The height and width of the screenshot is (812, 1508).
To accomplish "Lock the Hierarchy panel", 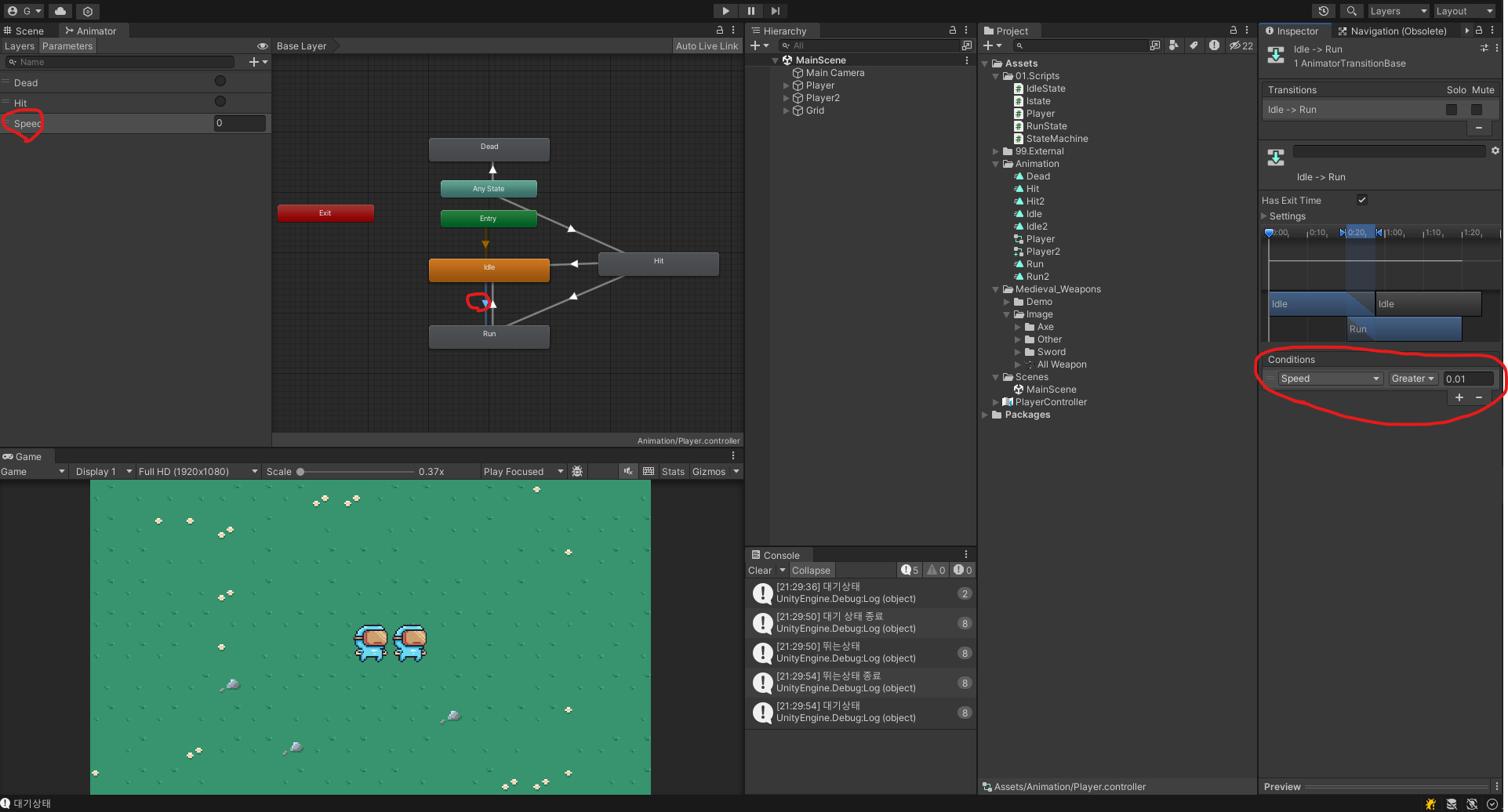I will [x=953, y=30].
